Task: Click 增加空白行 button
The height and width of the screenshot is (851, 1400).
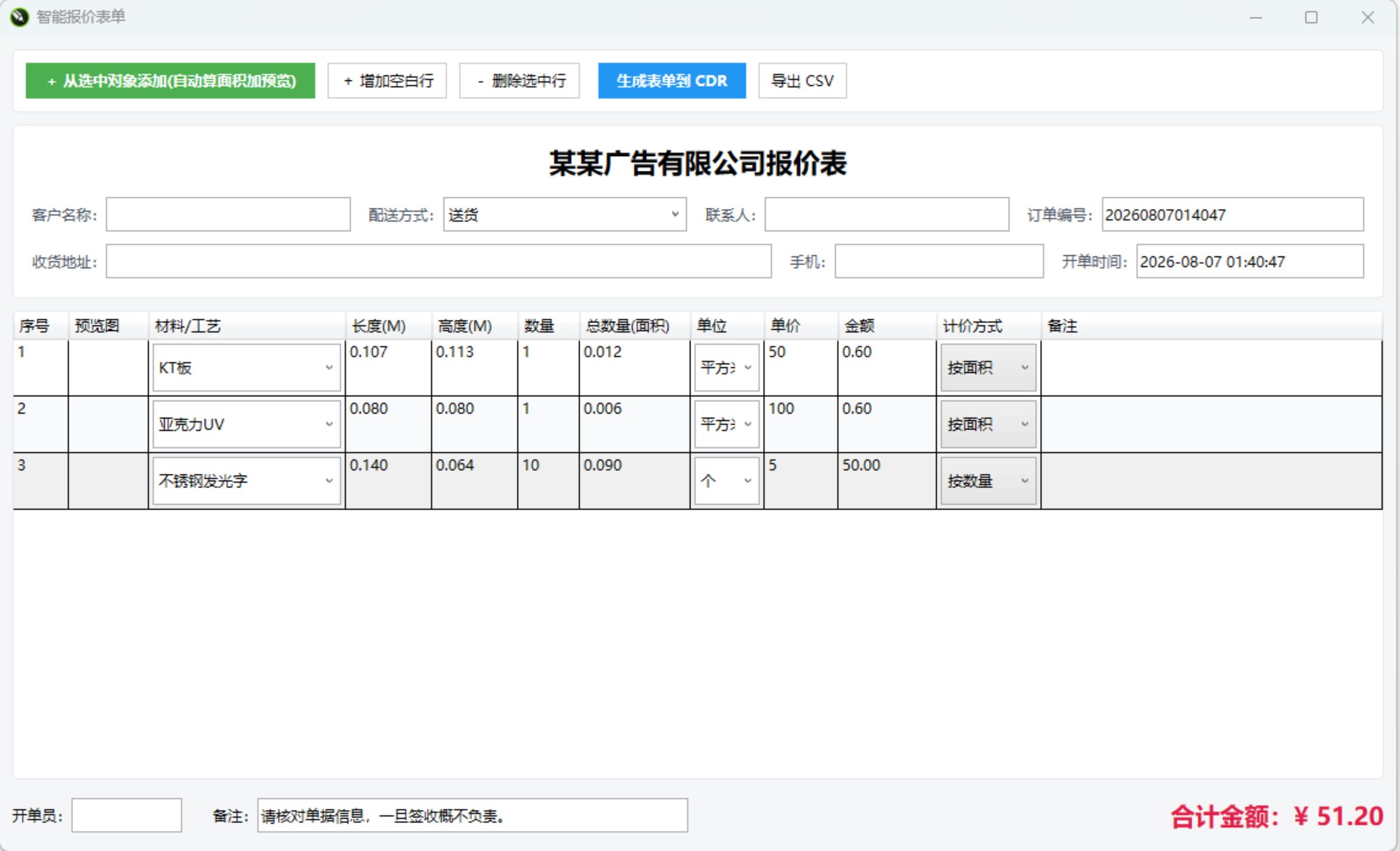Action: (x=387, y=80)
